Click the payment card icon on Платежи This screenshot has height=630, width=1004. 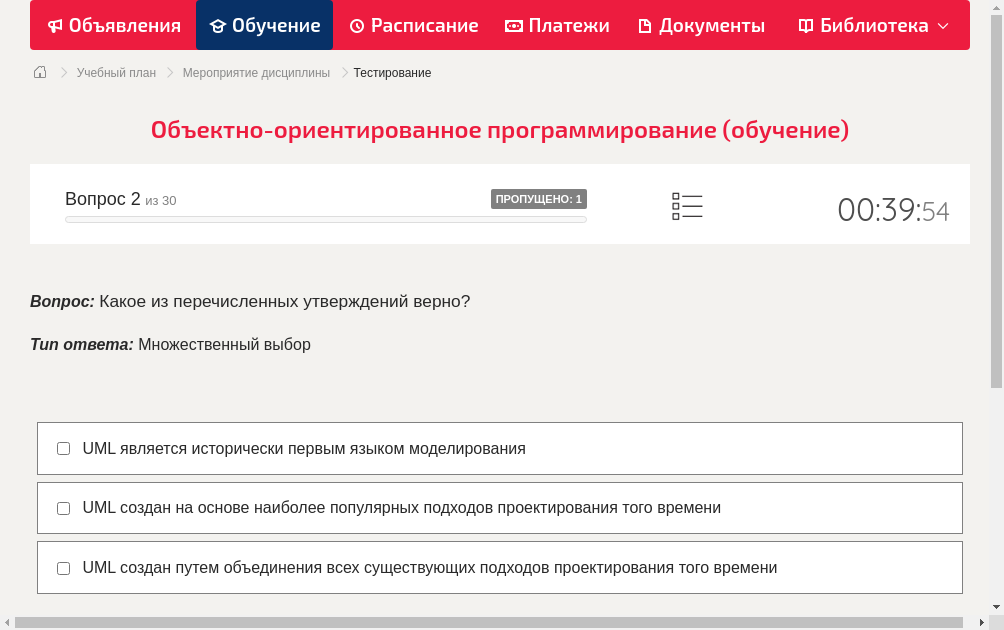point(513,25)
